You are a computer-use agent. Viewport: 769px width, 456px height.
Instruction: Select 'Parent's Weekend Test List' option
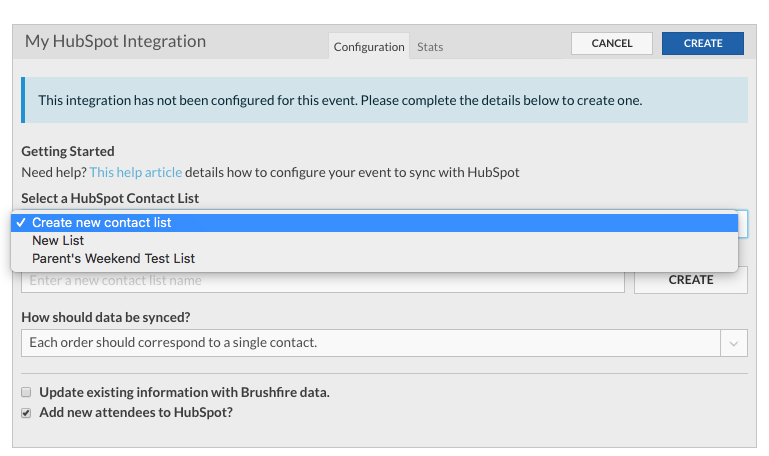[x=374, y=258]
